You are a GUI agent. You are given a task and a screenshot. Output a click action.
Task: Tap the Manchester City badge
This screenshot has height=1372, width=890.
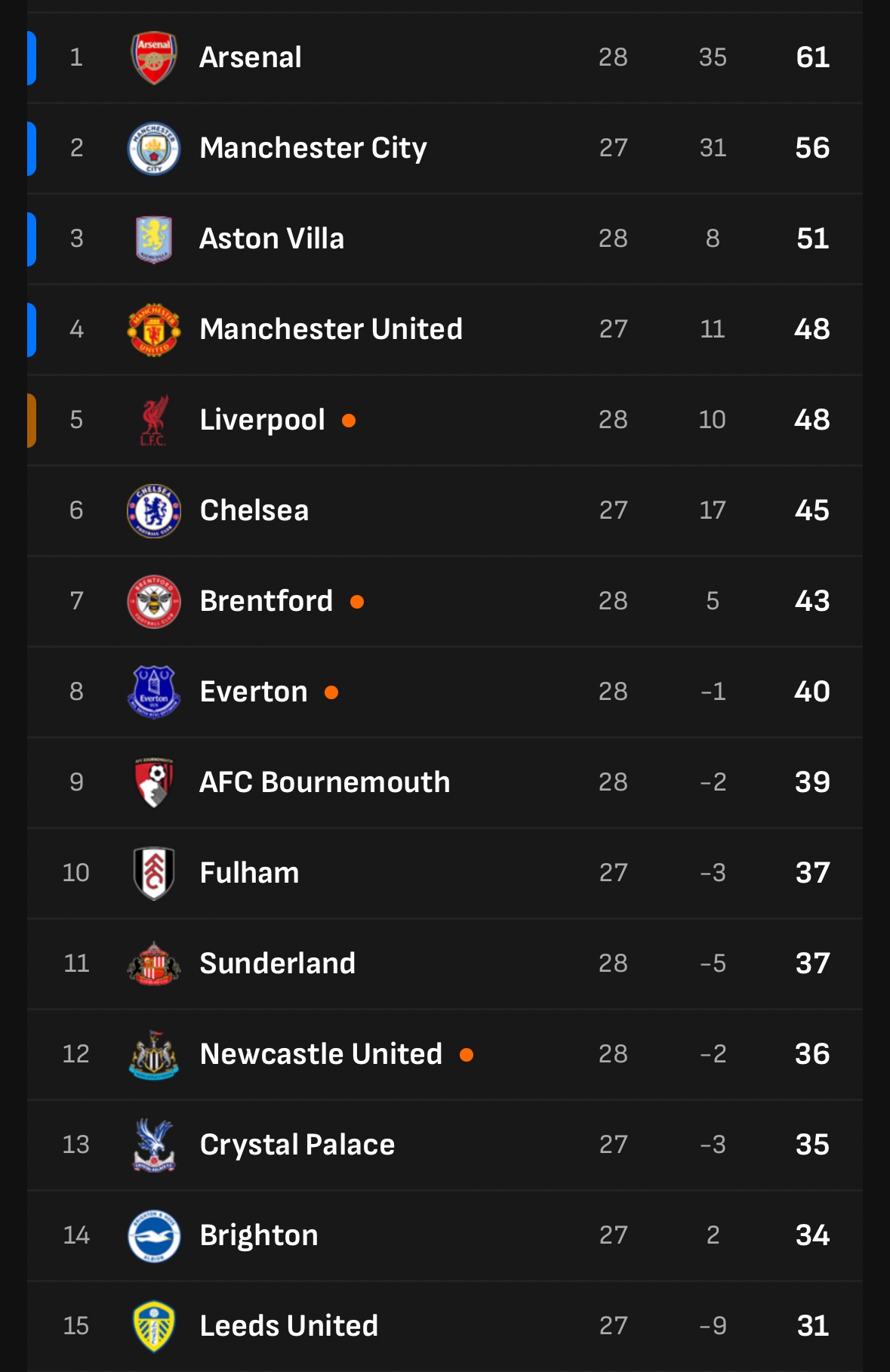click(x=154, y=148)
